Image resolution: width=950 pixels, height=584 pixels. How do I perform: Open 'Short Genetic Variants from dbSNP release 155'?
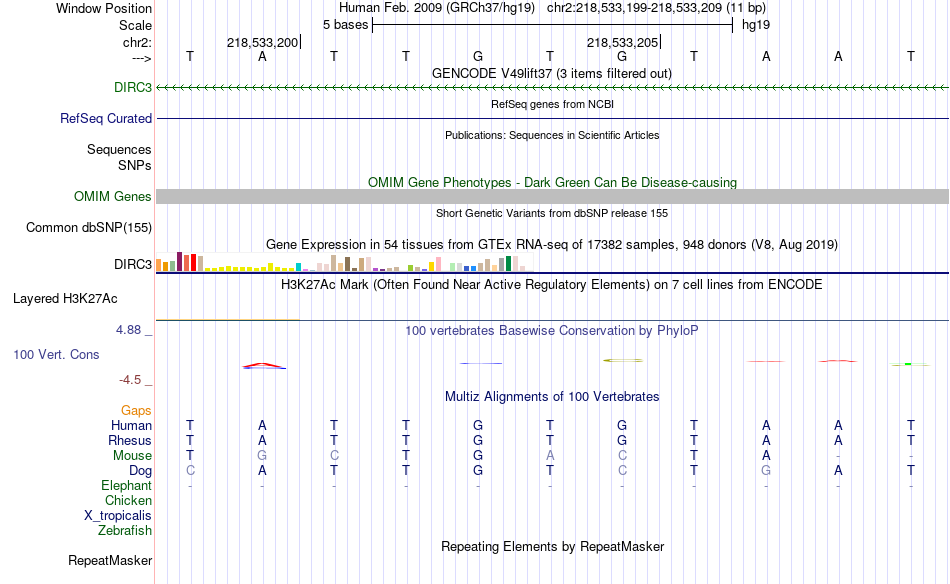[x=552, y=213]
